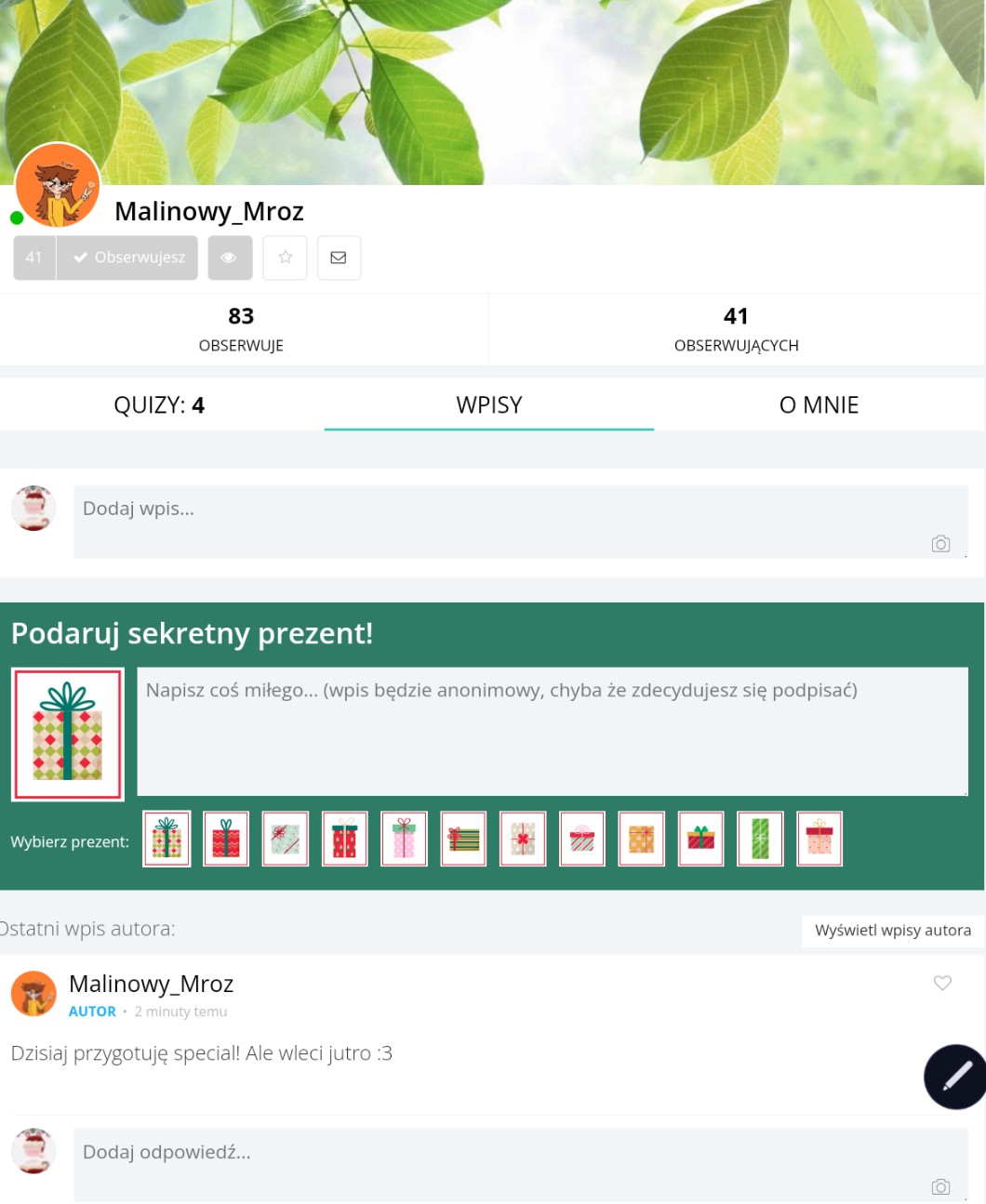Like the post with heart icon
Viewport: 986px width, 1204px height.
(x=942, y=983)
